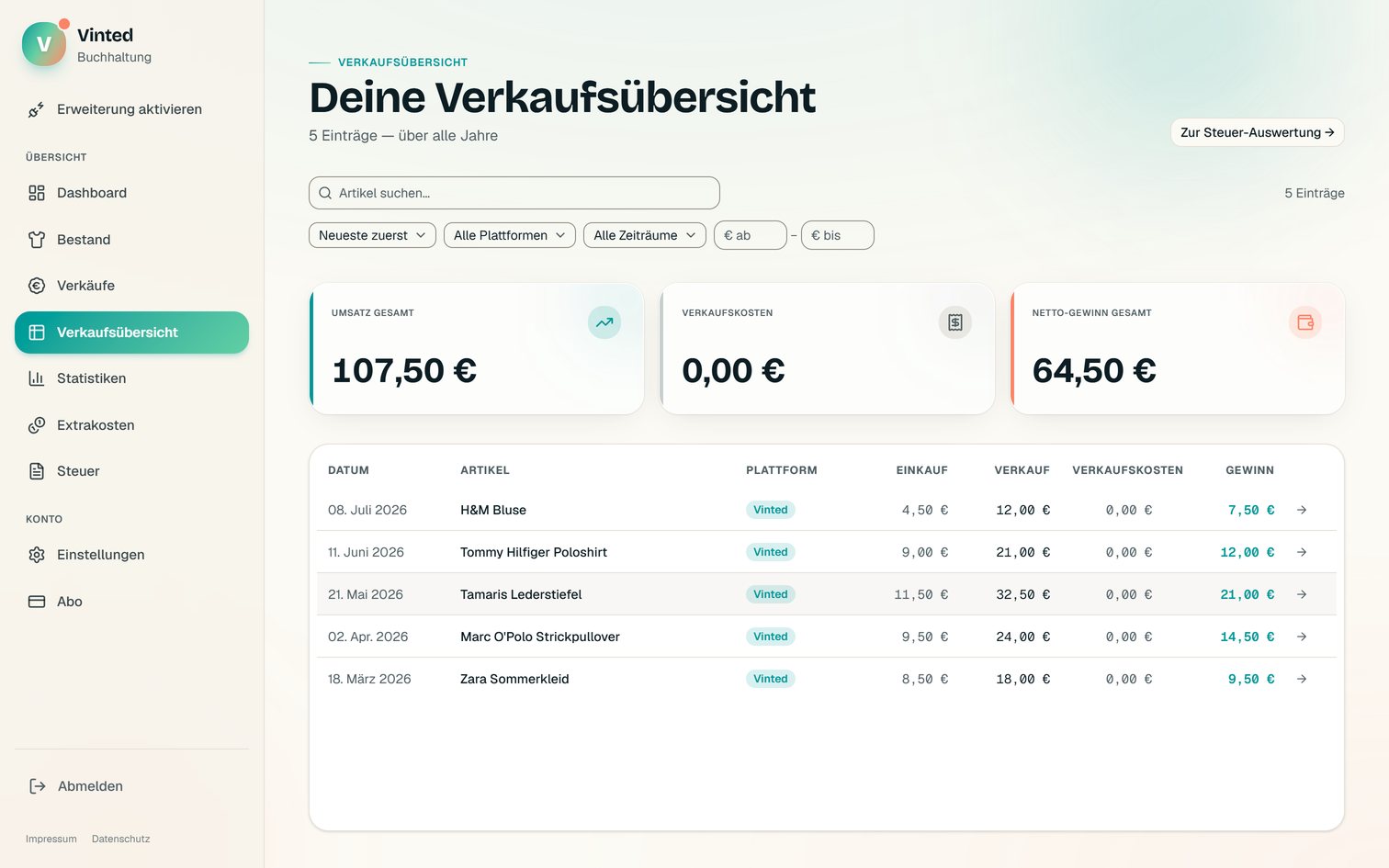
Task: Click the € ab minimum price field
Action: pyautogui.click(x=751, y=235)
